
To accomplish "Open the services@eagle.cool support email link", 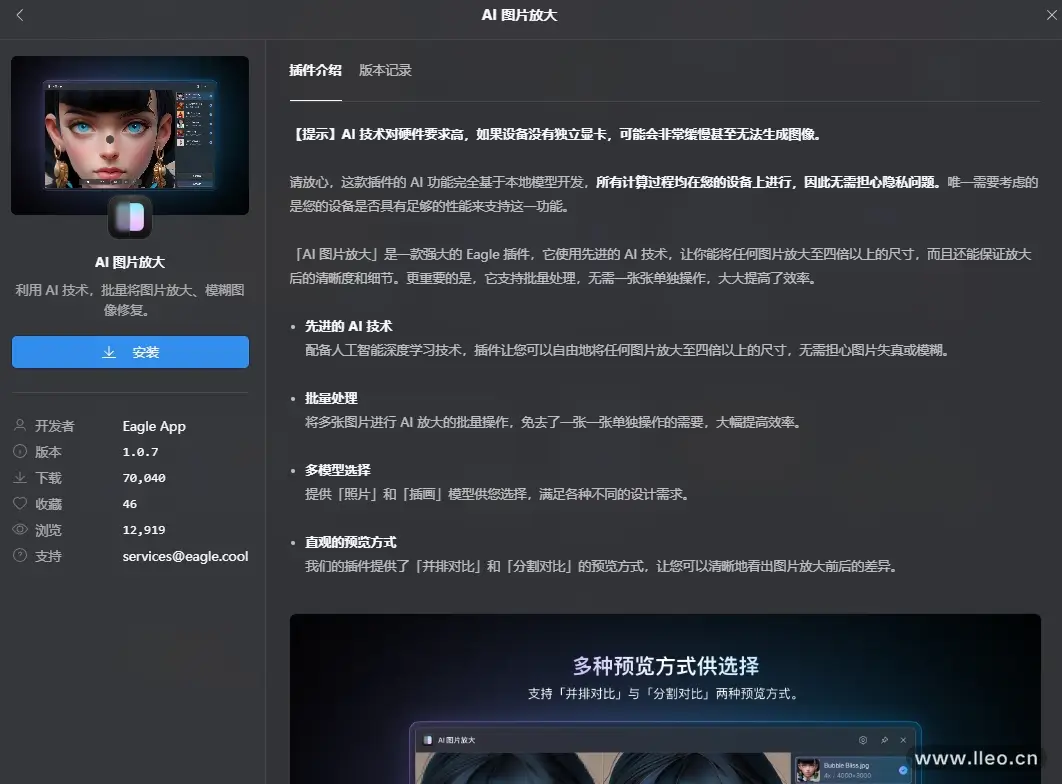I will [185, 556].
